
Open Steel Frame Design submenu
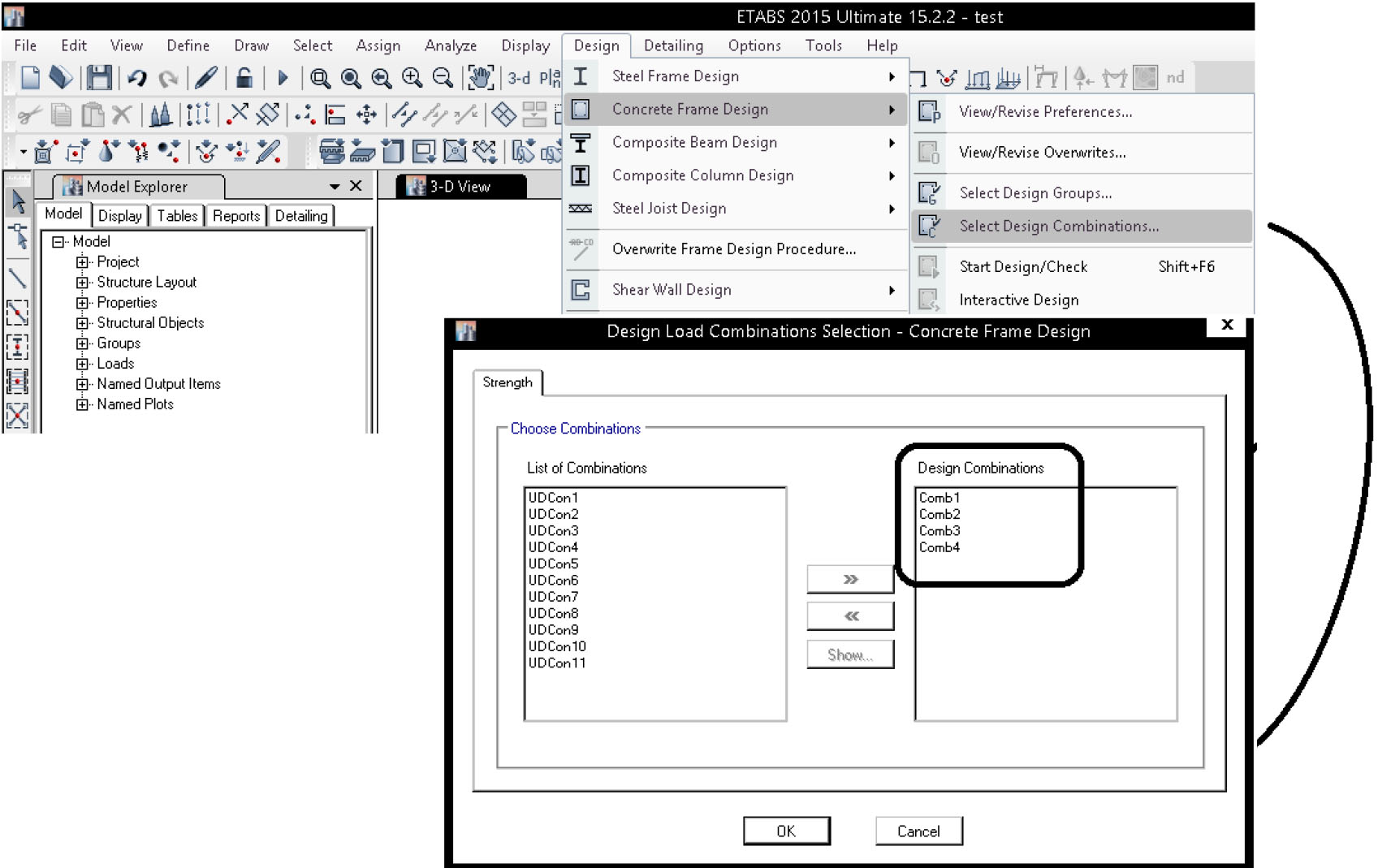click(737, 76)
